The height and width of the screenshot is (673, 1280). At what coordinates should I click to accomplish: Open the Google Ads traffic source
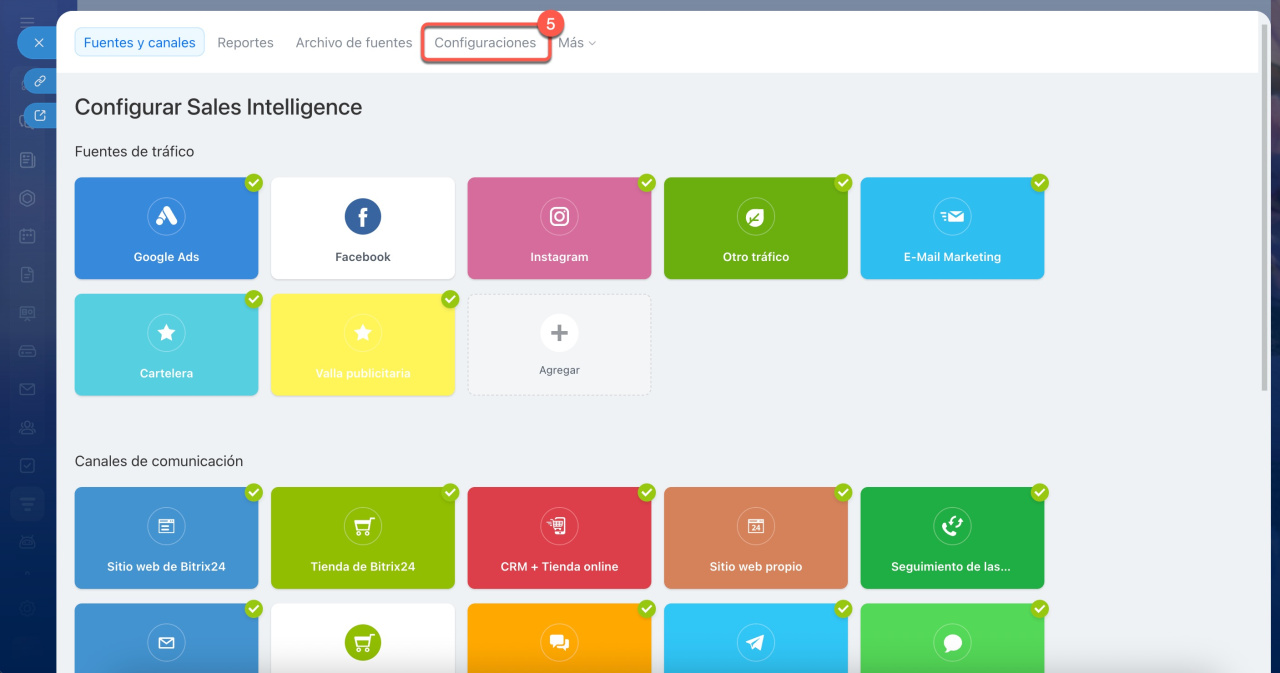166,228
